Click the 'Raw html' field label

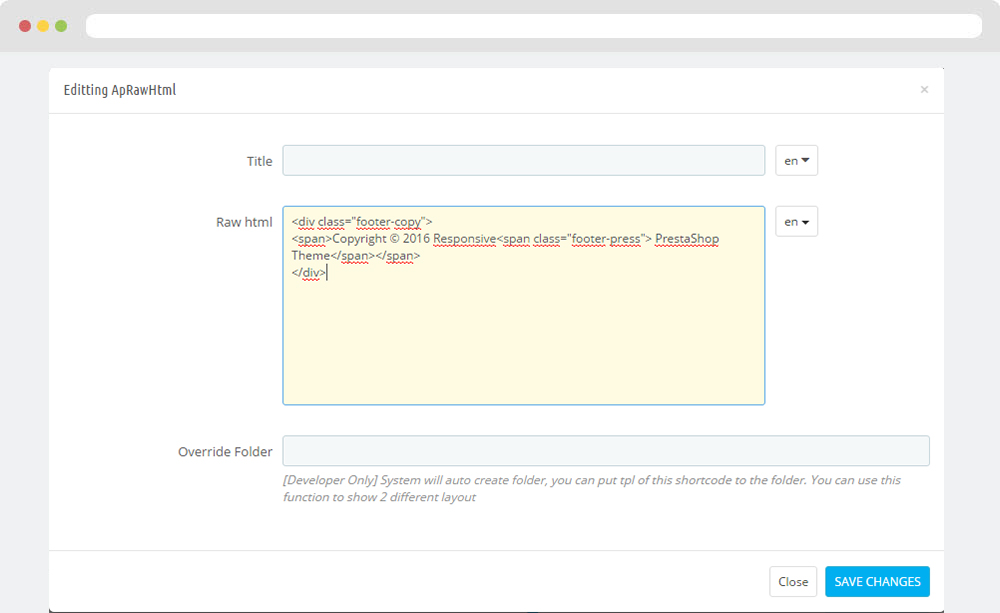pyautogui.click(x=244, y=222)
